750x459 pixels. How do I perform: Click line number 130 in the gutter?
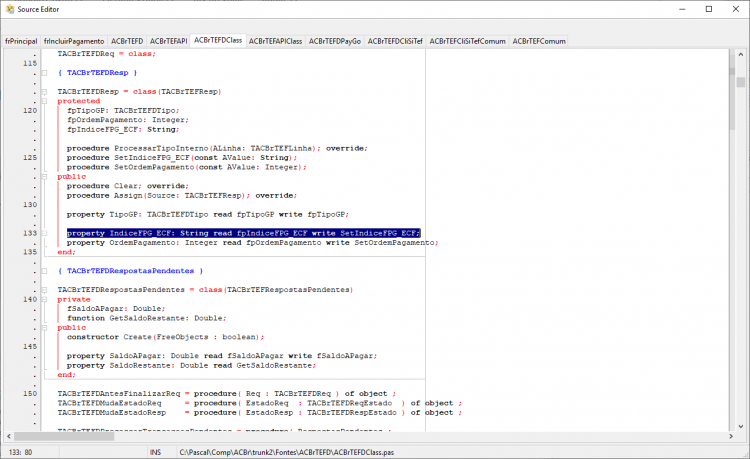pos(30,205)
